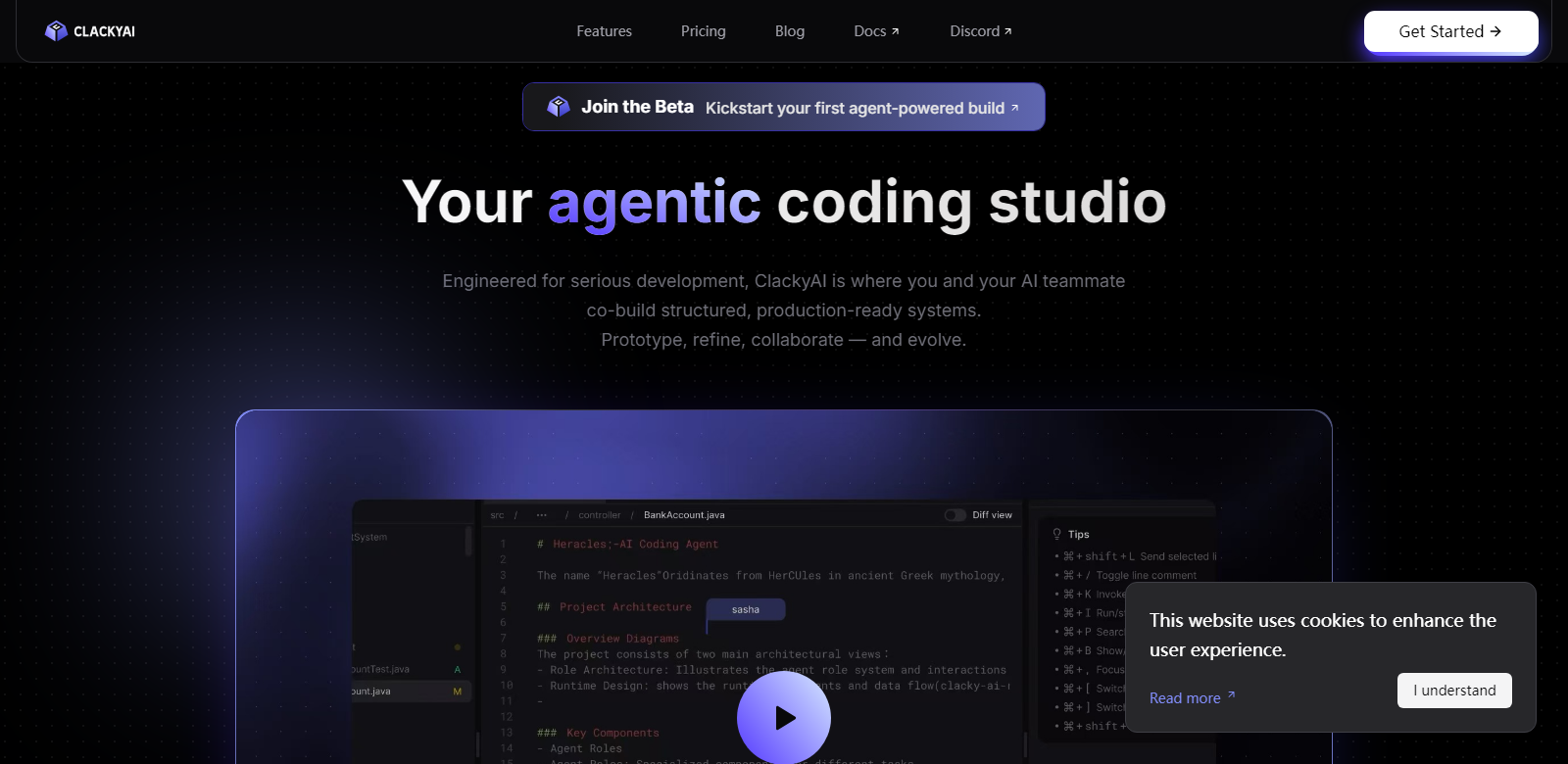This screenshot has width=1568, height=764.
Task: Open the Blog nav link
Action: pos(789,31)
